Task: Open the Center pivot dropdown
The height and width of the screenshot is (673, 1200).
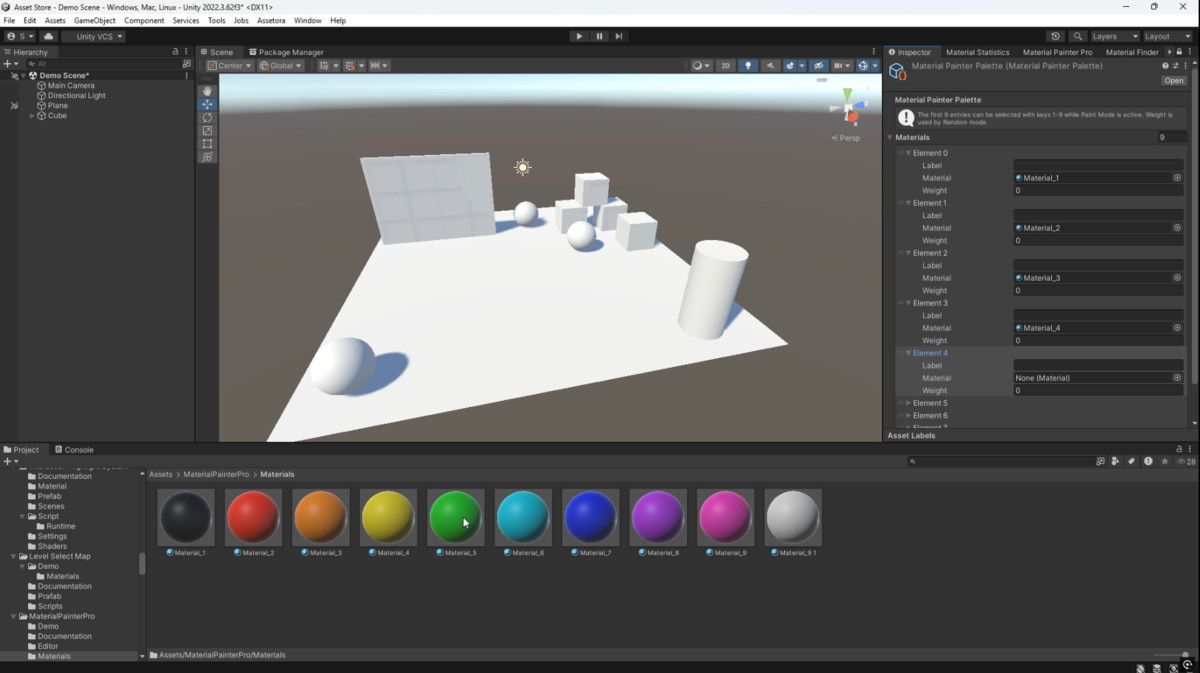Action: (230, 66)
